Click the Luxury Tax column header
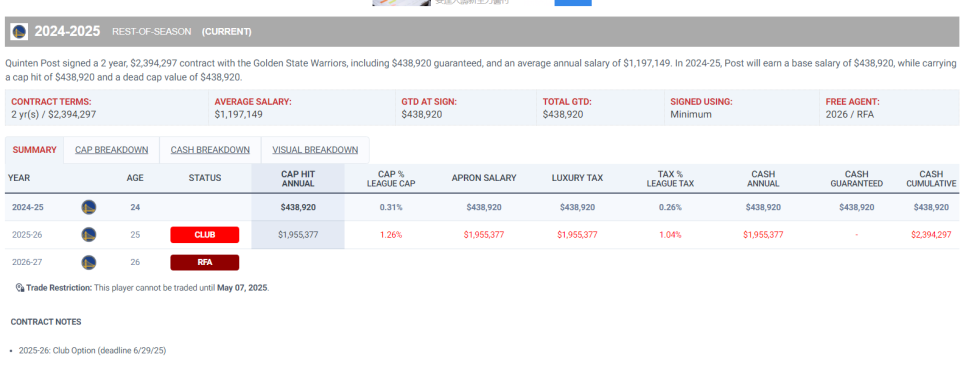 click(577, 178)
